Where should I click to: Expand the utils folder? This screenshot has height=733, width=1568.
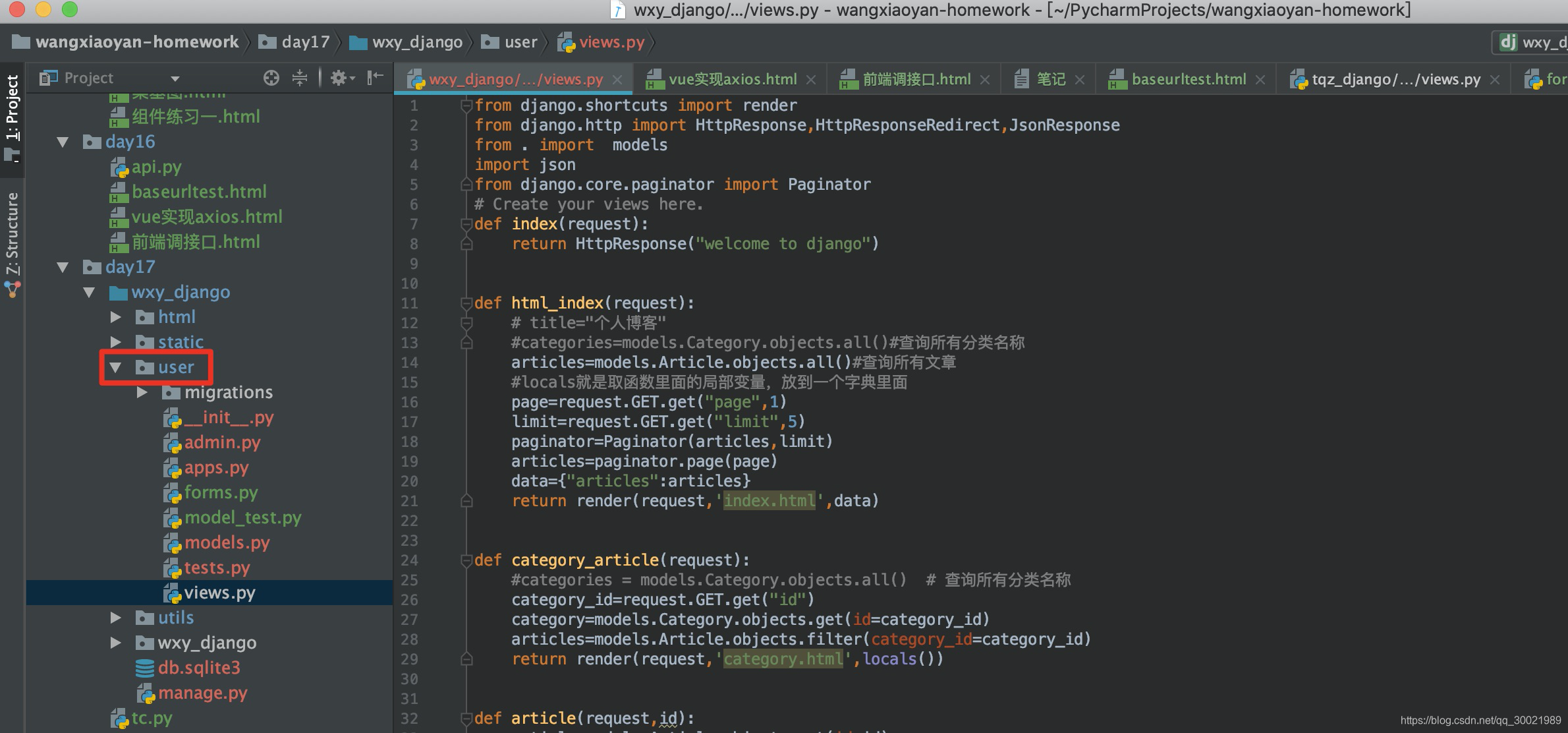click(x=115, y=618)
